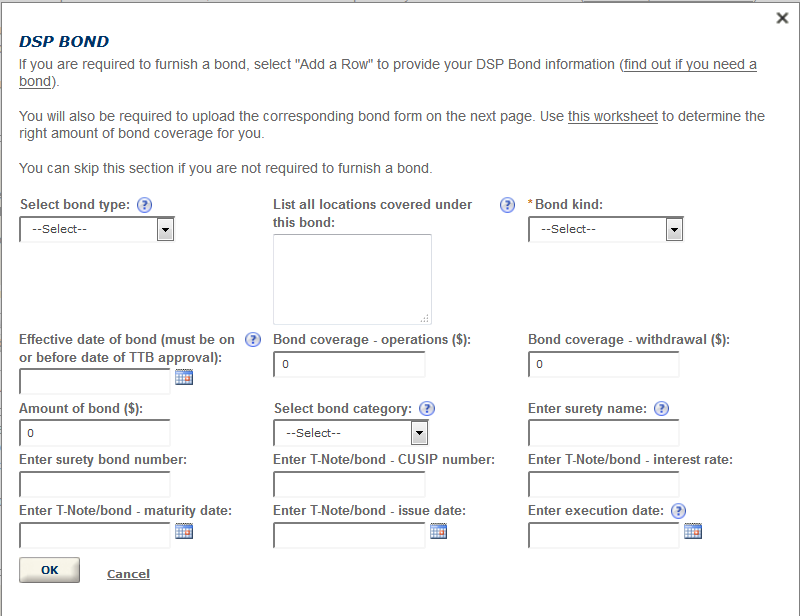800x616 pixels.
Task: Open calendar picker for execution date
Action: pos(693,531)
